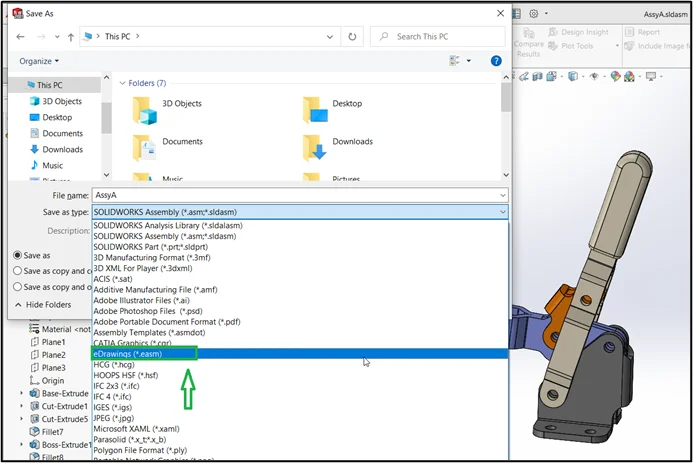Choose HOOPS HSF (*.hsf) file type

pyautogui.click(x=300, y=375)
